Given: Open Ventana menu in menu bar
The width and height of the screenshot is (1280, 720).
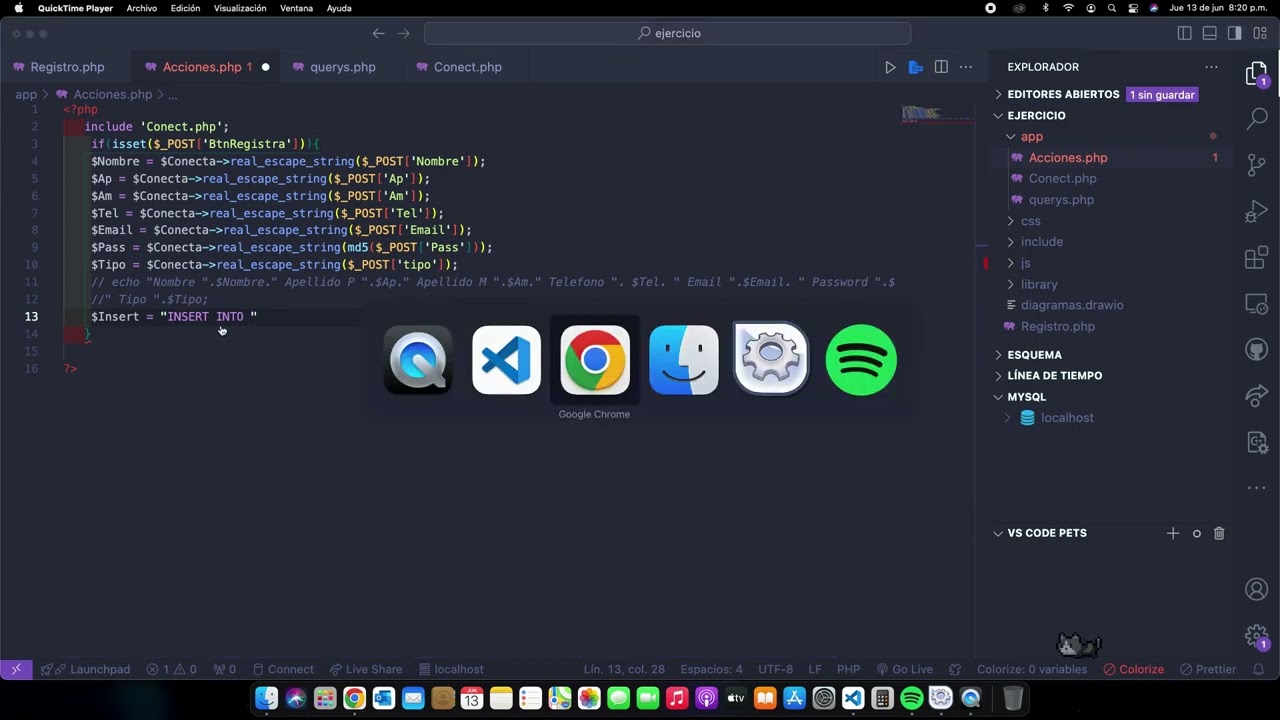Looking at the screenshot, I should point(296,8).
